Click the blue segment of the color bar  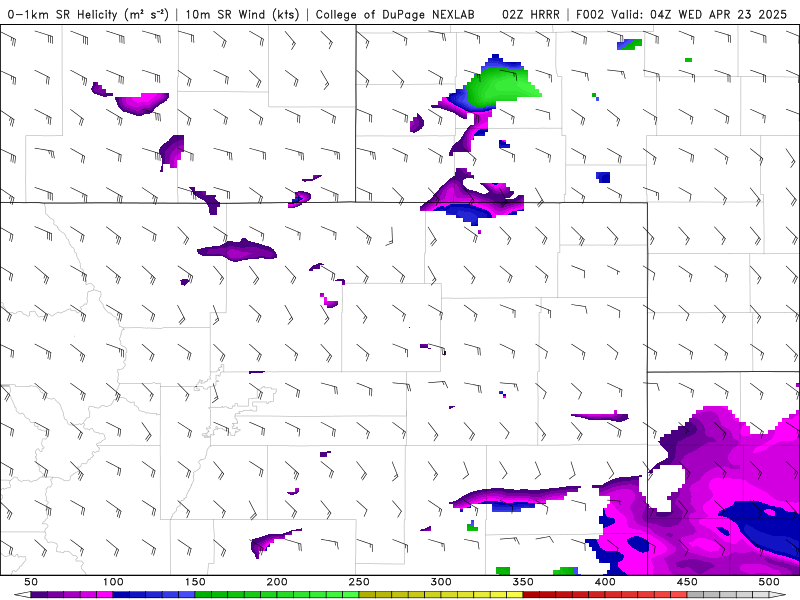(154, 595)
